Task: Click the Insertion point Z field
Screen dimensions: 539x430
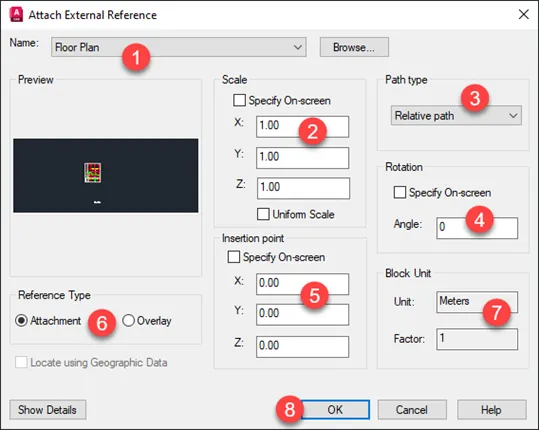Action: pos(302,347)
